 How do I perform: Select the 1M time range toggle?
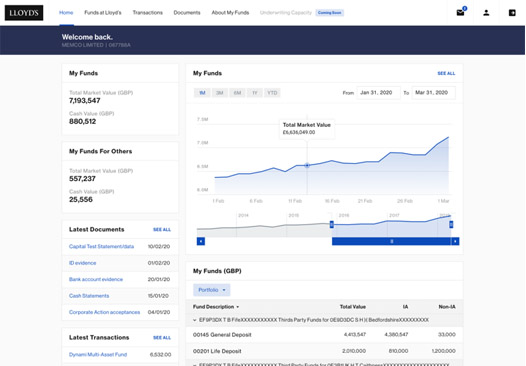202,93
